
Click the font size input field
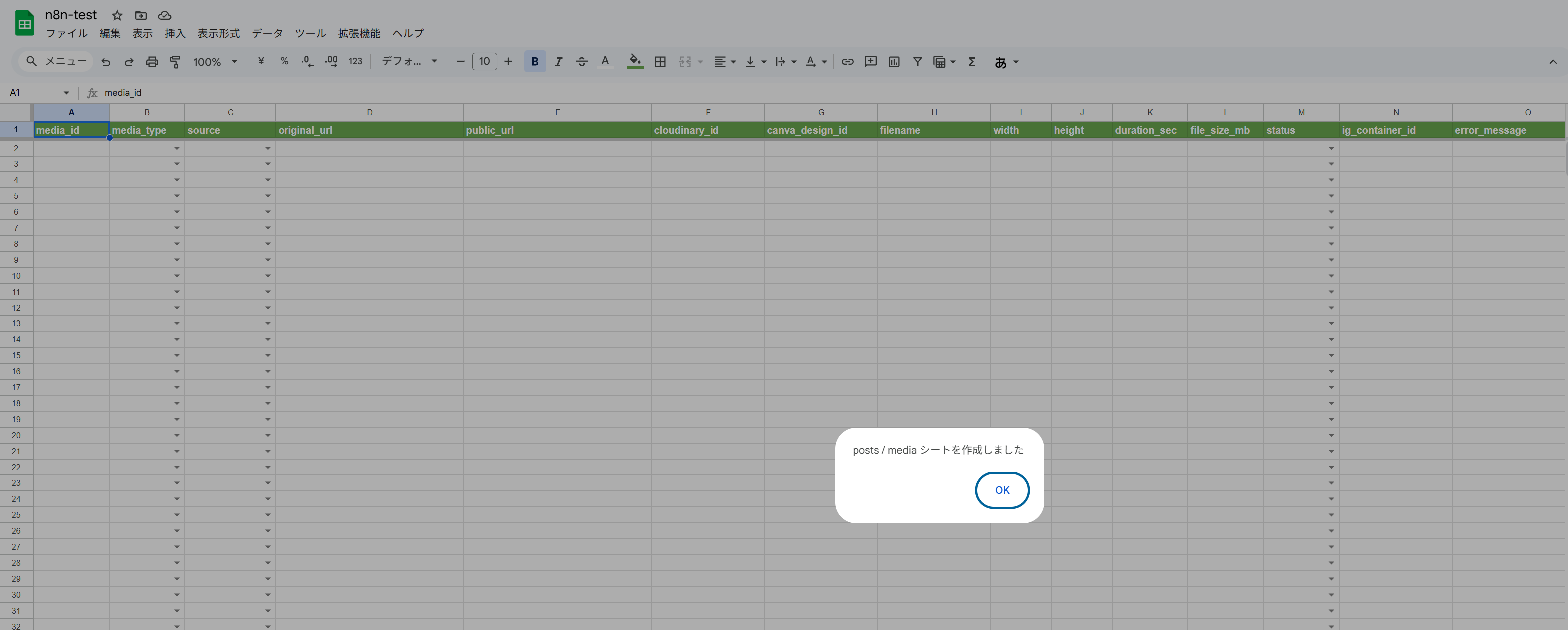484,61
